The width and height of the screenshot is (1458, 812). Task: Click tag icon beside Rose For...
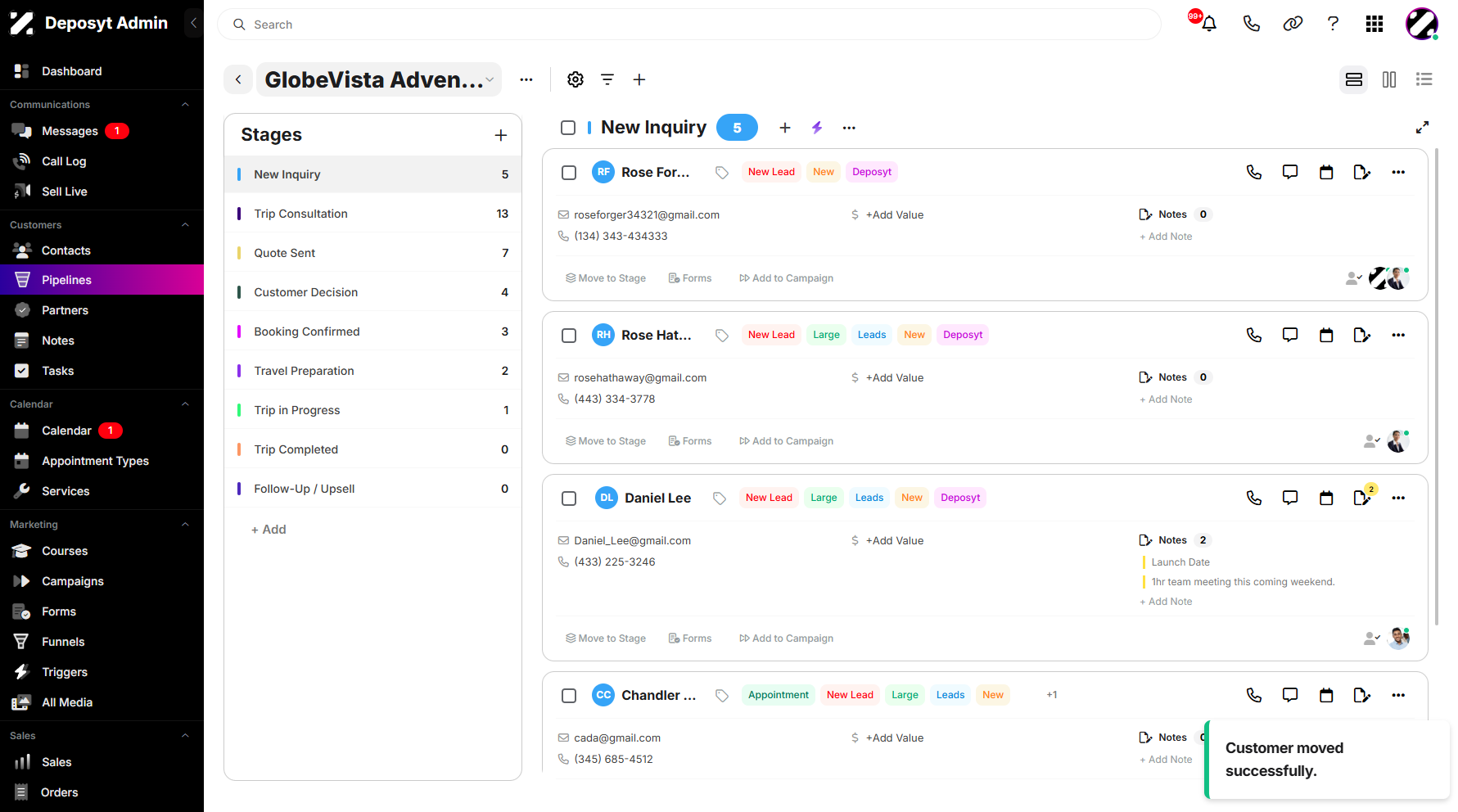click(x=722, y=173)
